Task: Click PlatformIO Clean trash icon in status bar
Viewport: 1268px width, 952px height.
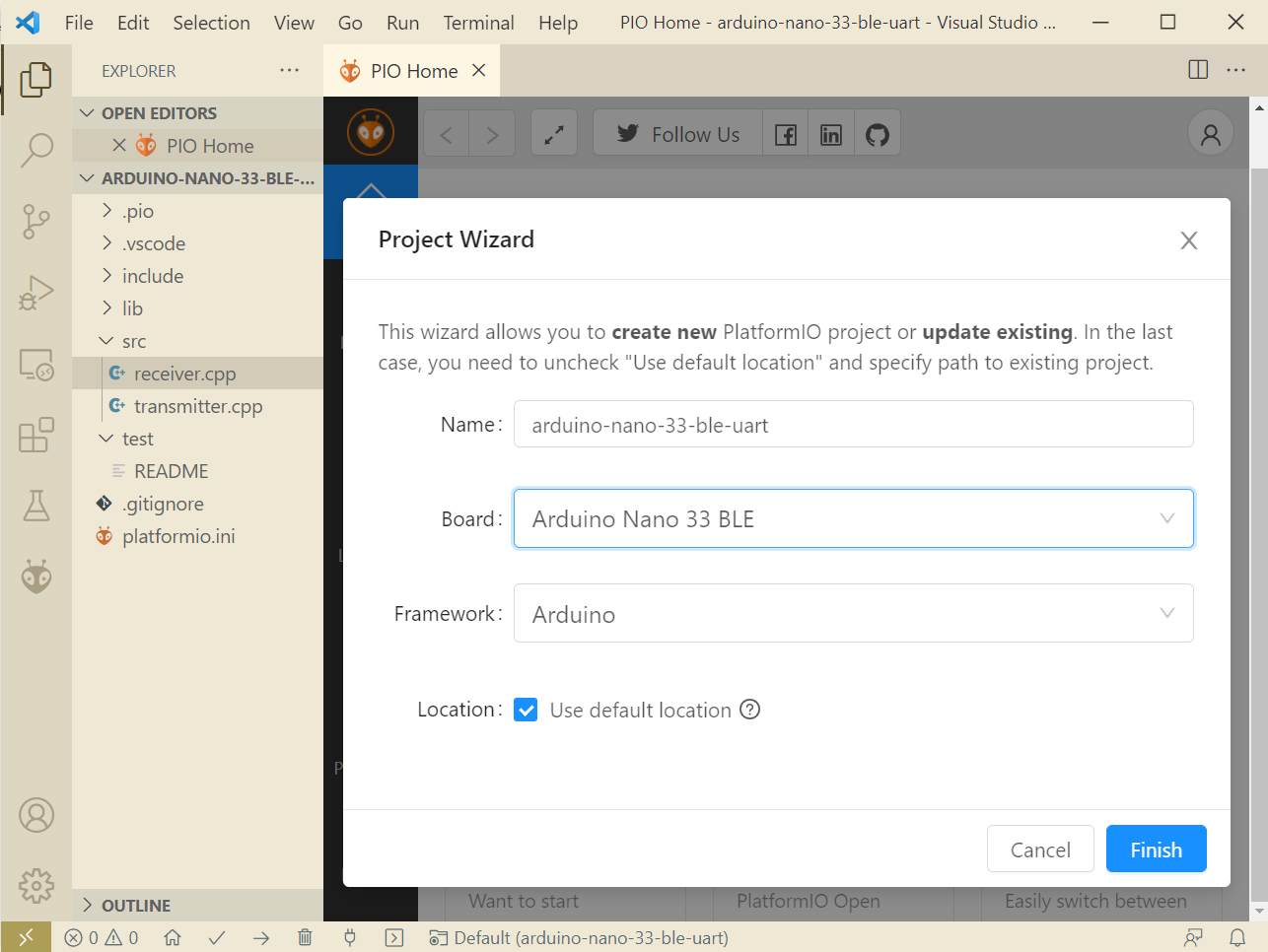Action: pyautogui.click(x=306, y=937)
